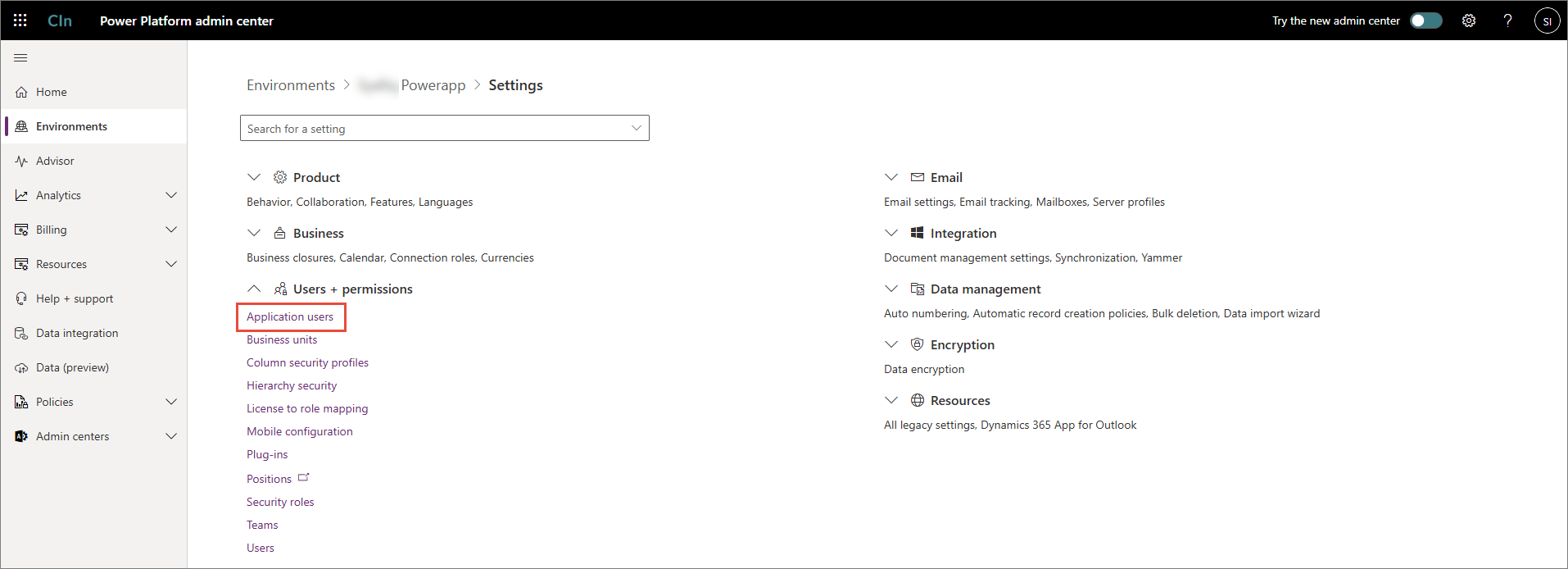Collapse the navigation hamburger menu
Viewport: 1568px width, 569px height.
[x=20, y=58]
